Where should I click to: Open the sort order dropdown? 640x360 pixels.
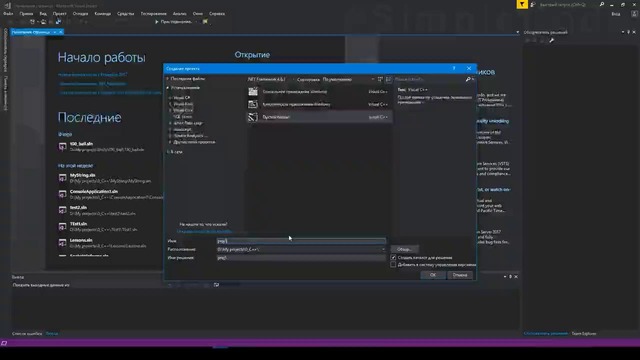[348, 79]
